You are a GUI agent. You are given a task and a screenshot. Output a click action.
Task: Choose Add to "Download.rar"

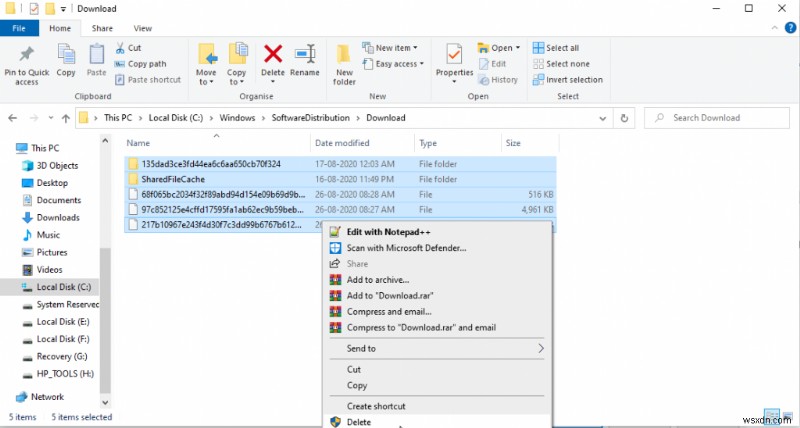(x=437, y=295)
